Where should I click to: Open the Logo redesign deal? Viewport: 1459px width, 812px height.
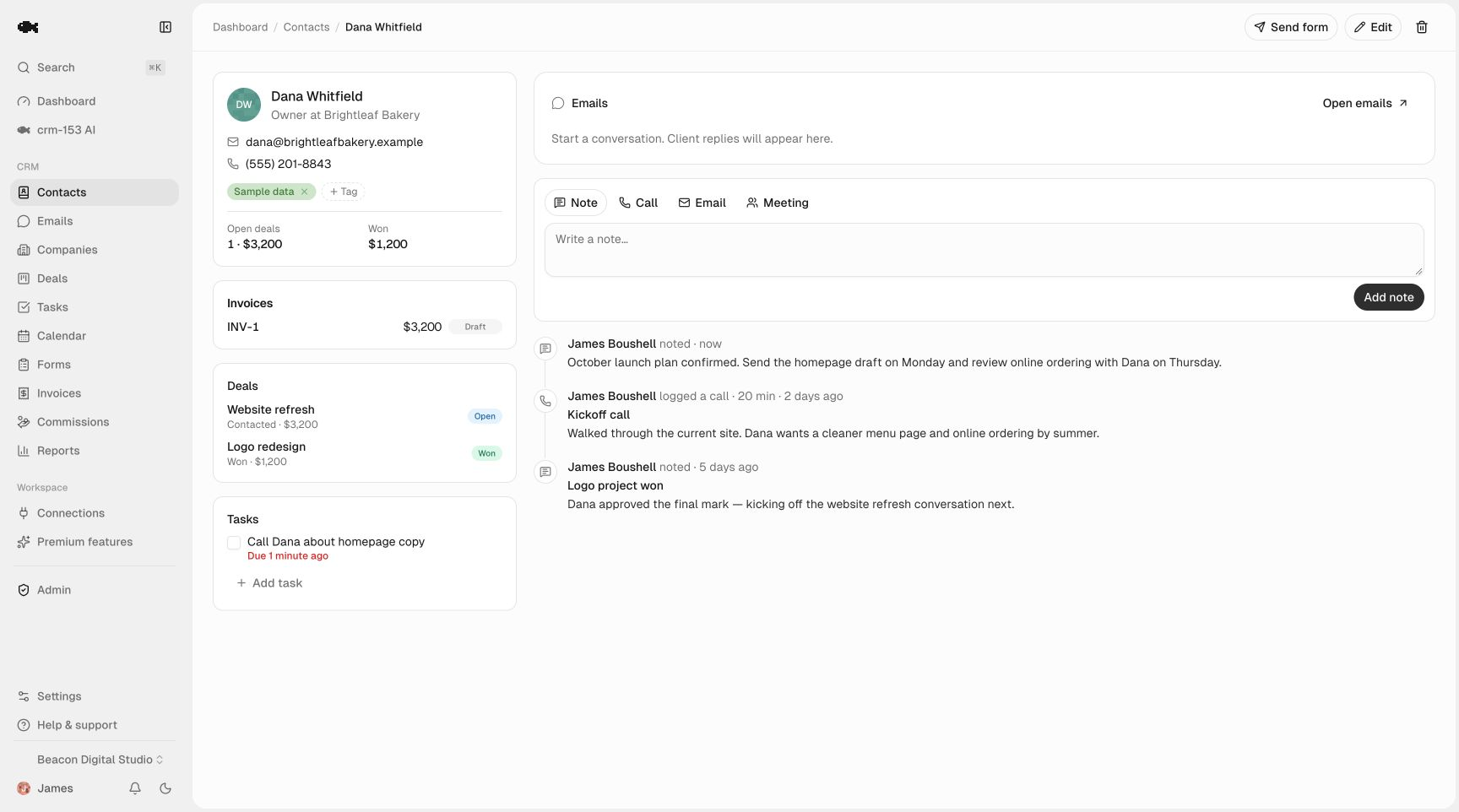(x=365, y=453)
